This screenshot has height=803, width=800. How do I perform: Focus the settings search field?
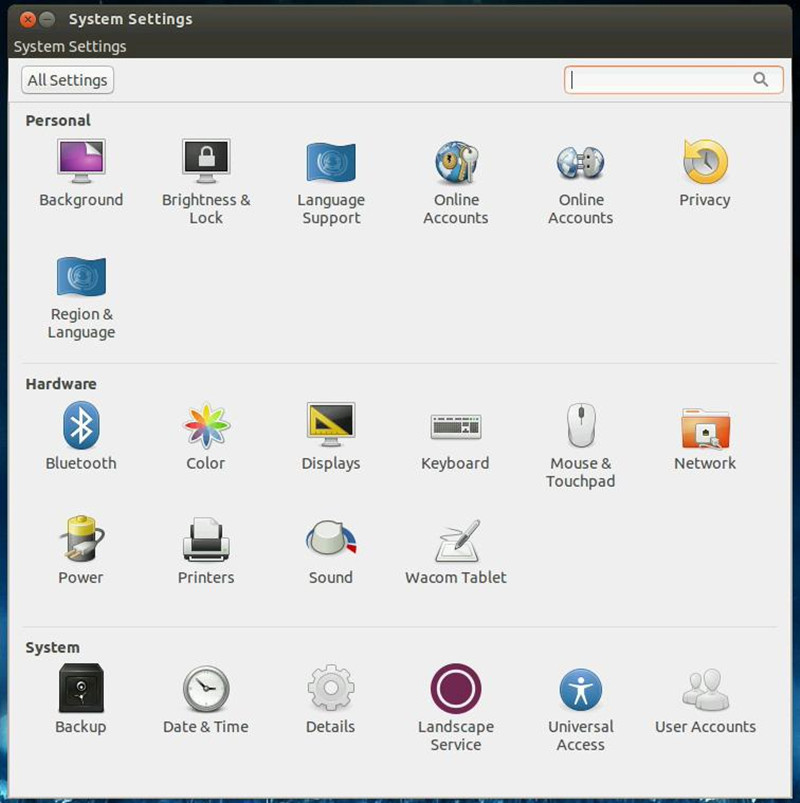673,80
